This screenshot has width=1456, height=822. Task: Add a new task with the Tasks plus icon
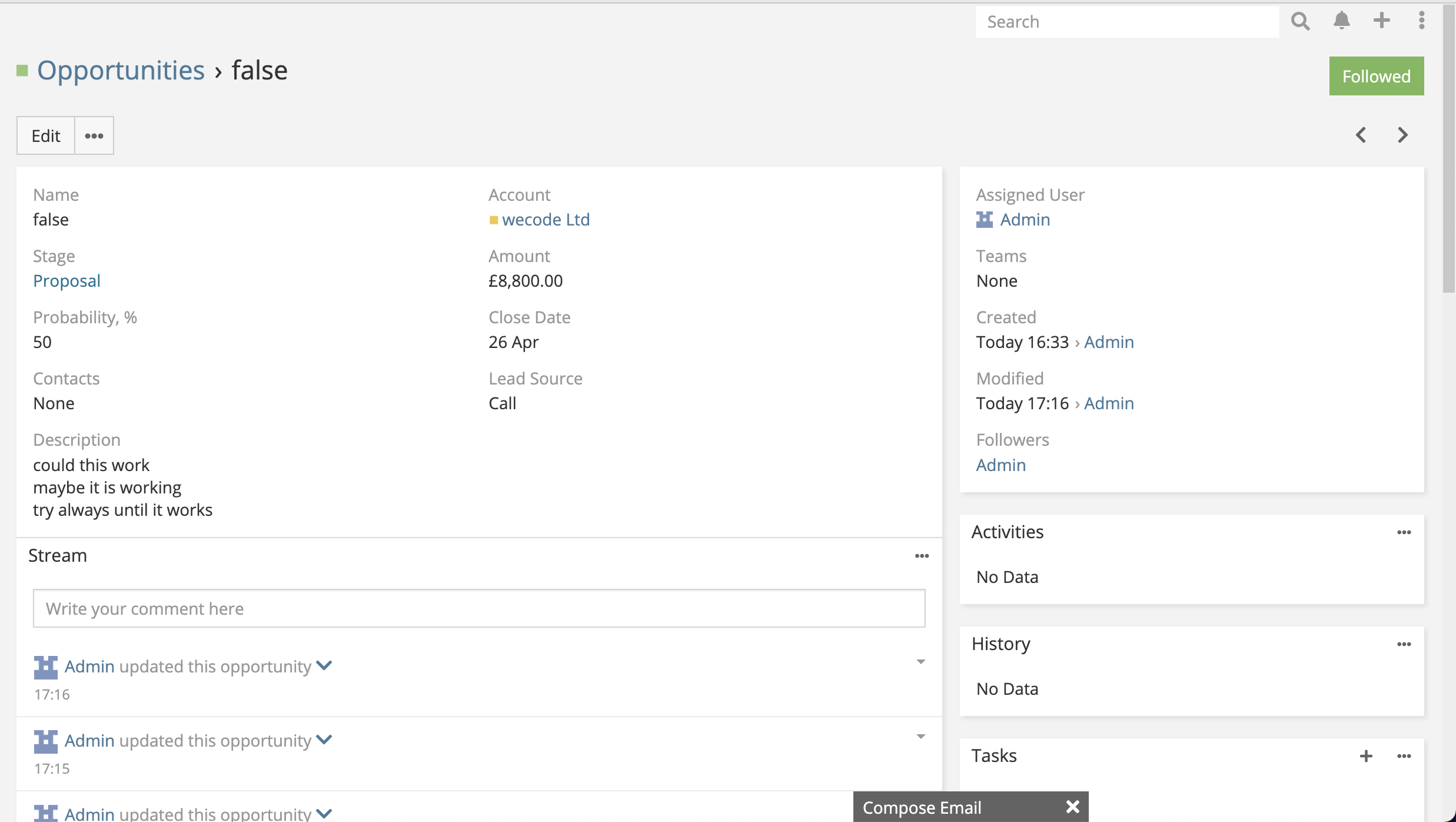click(x=1367, y=755)
